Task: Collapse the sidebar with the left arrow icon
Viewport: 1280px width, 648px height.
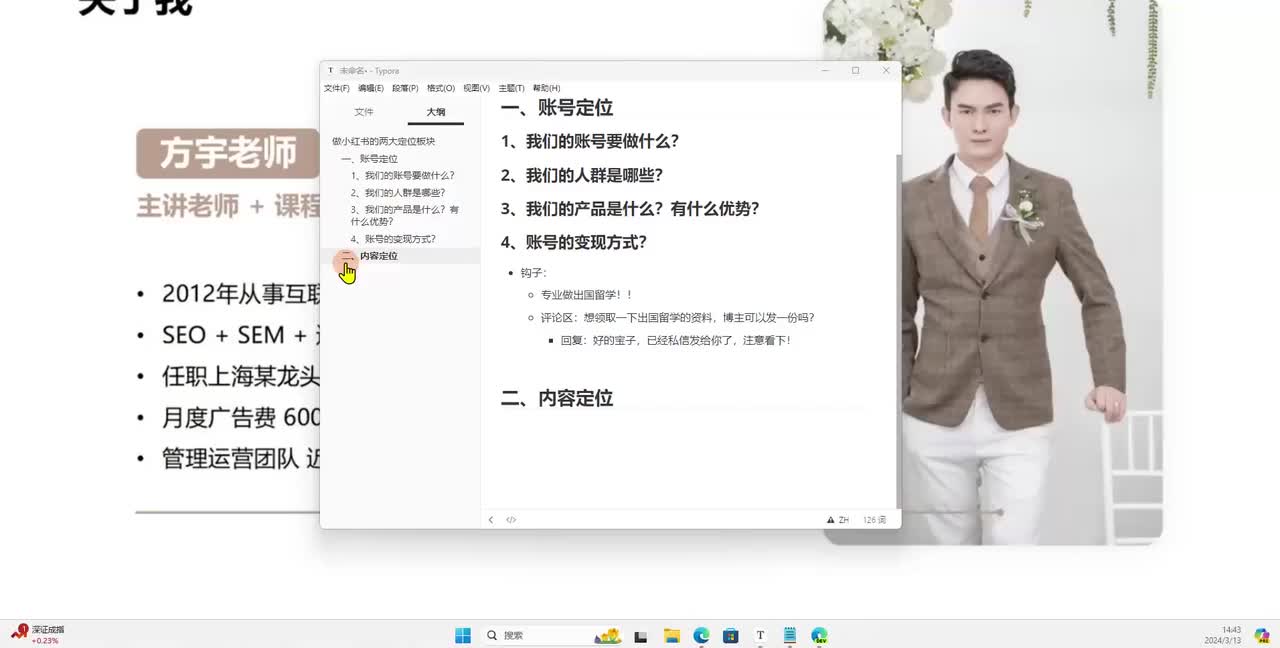Action: coord(490,520)
